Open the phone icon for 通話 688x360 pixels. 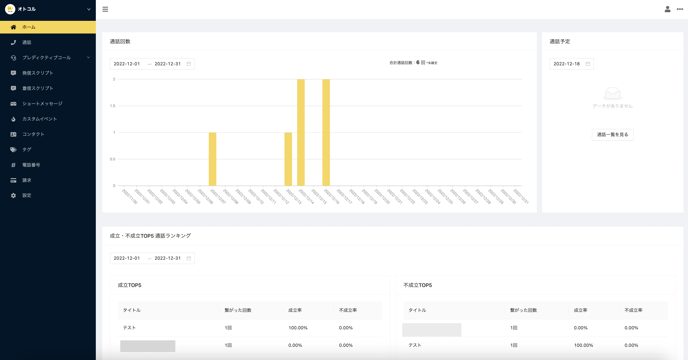(13, 43)
